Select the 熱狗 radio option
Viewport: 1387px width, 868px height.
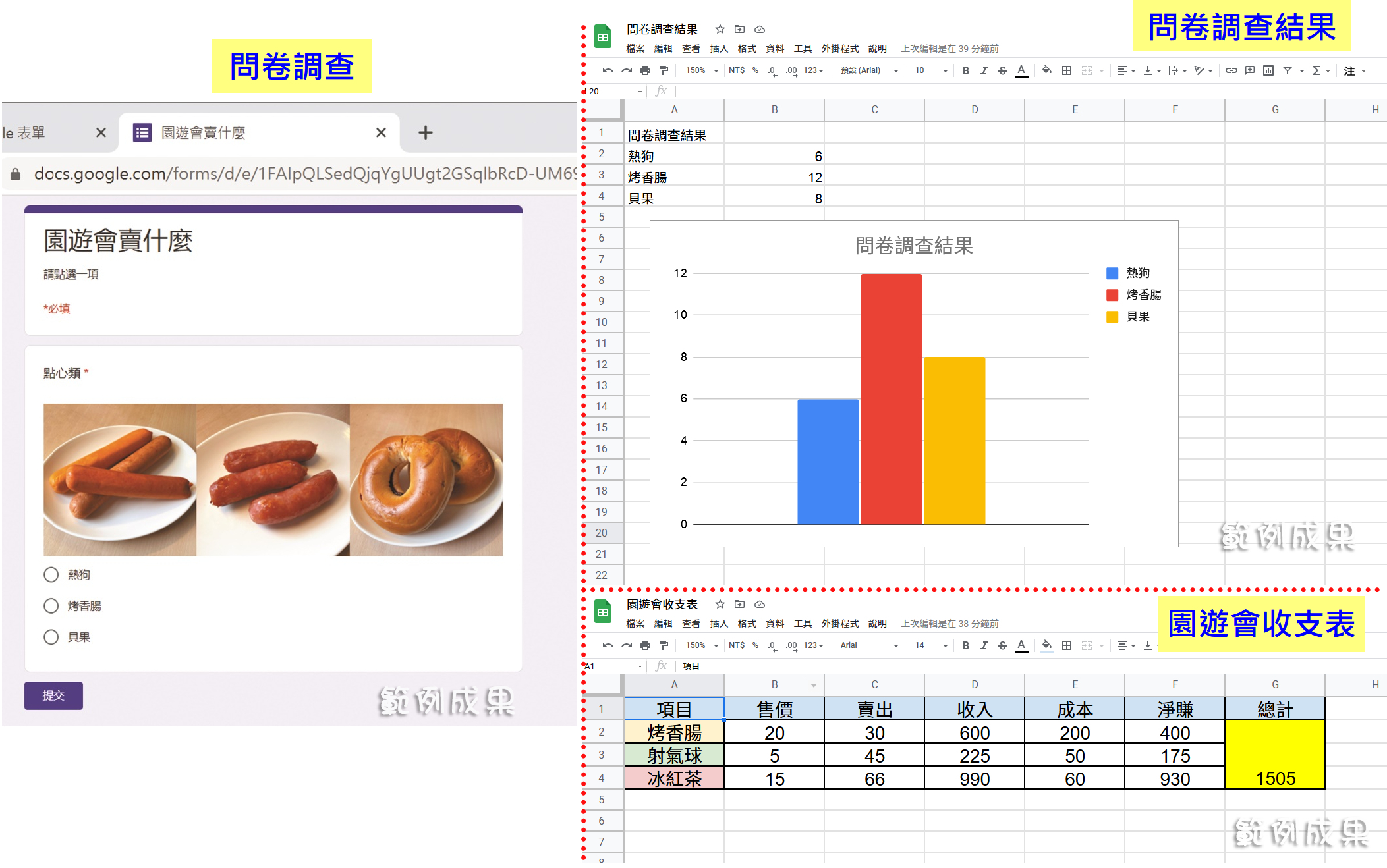pyautogui.click(x=51, y=574)
